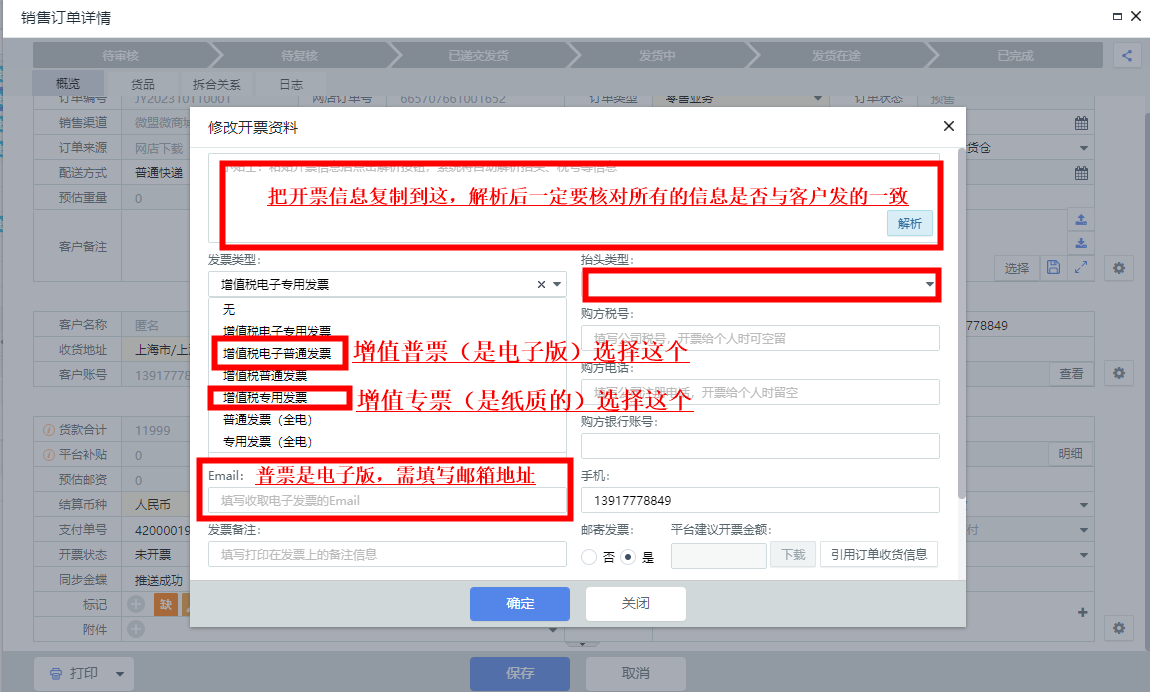Click the info icon next to 货款合计

tap(48, 430)
